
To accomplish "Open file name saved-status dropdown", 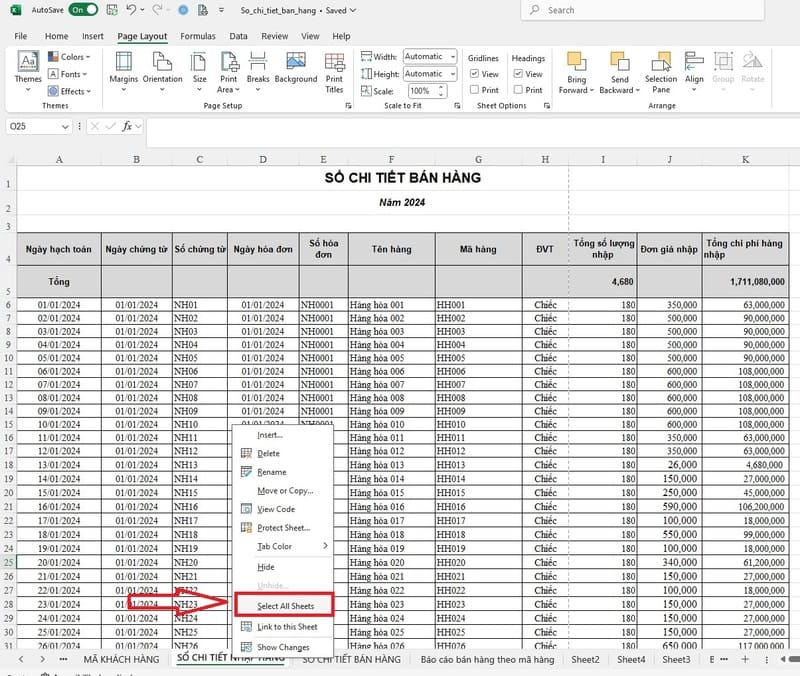I will (353, 10).
